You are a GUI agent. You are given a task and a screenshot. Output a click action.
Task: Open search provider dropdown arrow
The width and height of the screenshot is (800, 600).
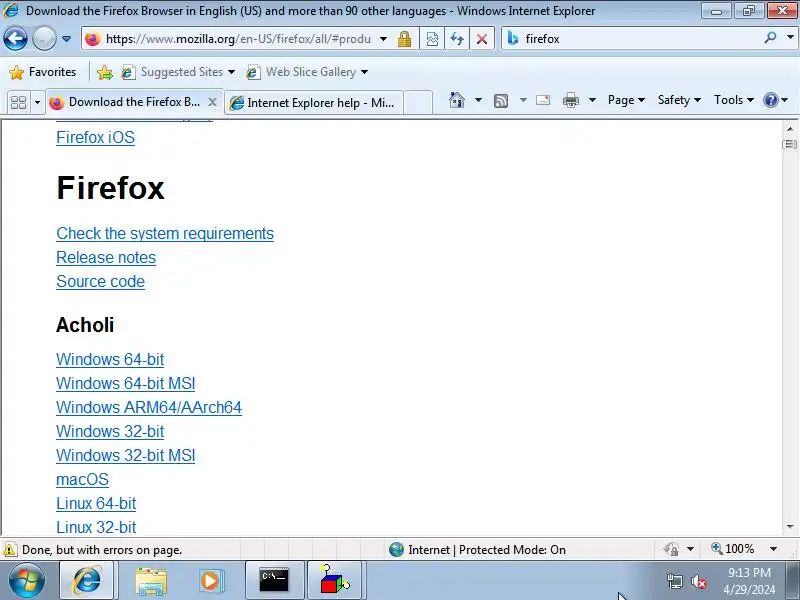[790, 38]
